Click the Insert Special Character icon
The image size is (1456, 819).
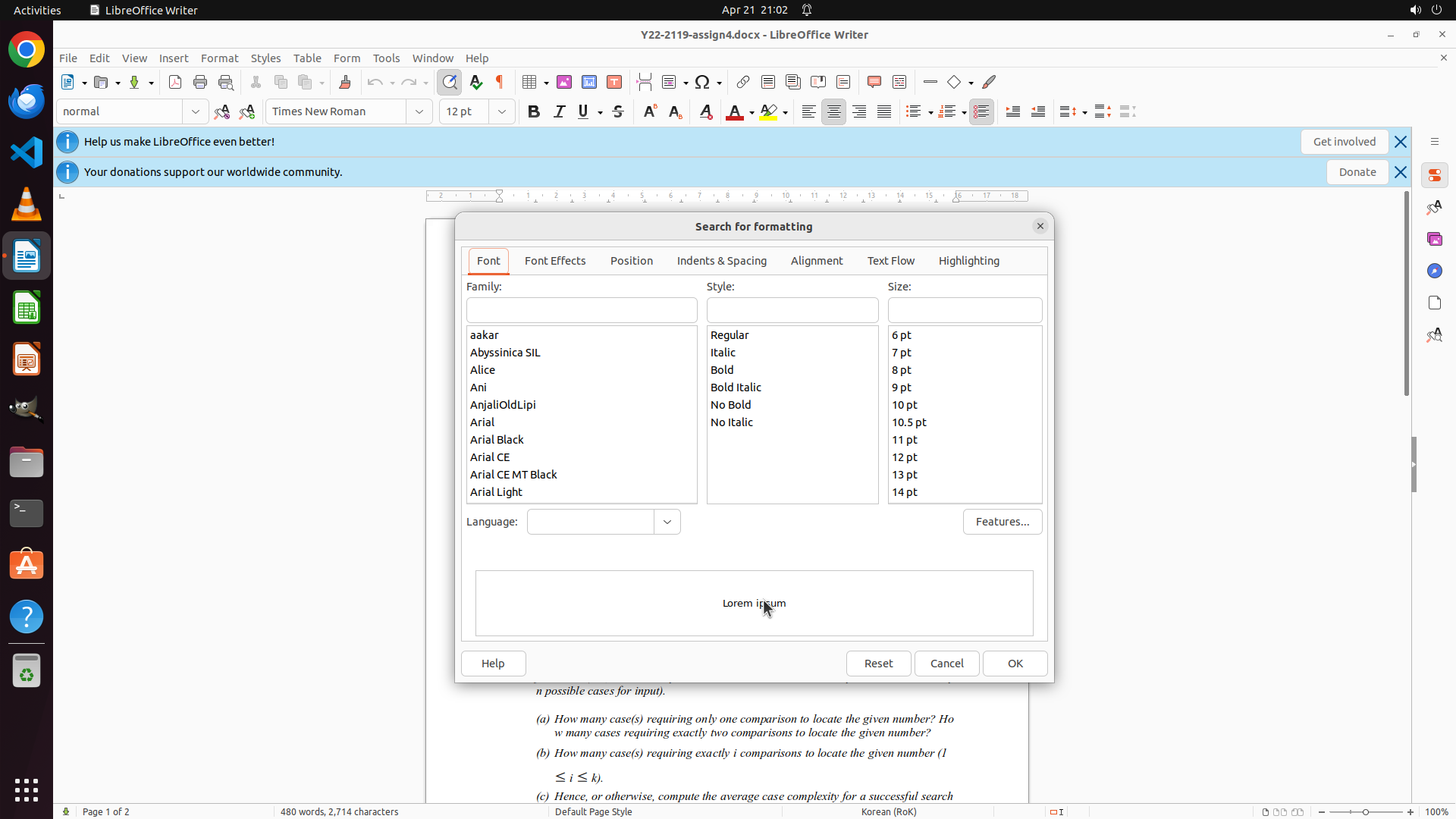pyautogui.click(x=703, y=82)
